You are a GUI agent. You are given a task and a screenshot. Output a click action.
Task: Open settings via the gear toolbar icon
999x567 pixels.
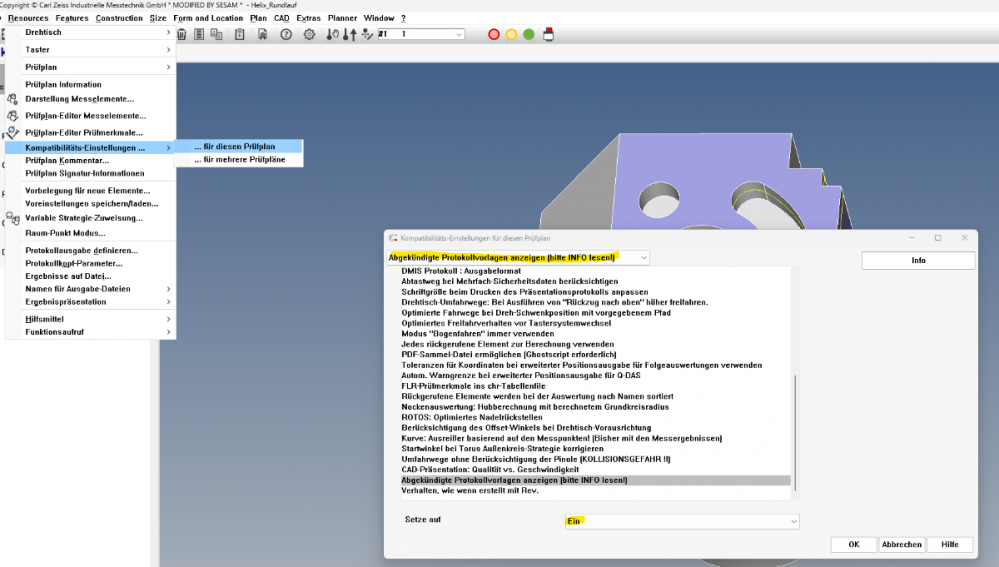tap(309, 34)
